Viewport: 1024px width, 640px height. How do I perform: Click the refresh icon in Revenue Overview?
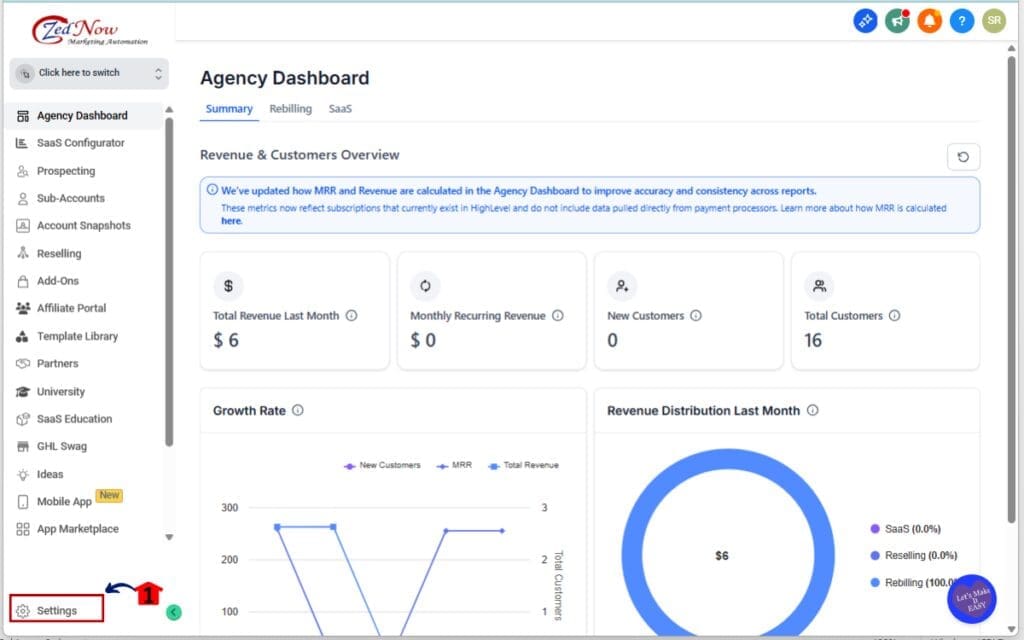(x=963, y=157)
